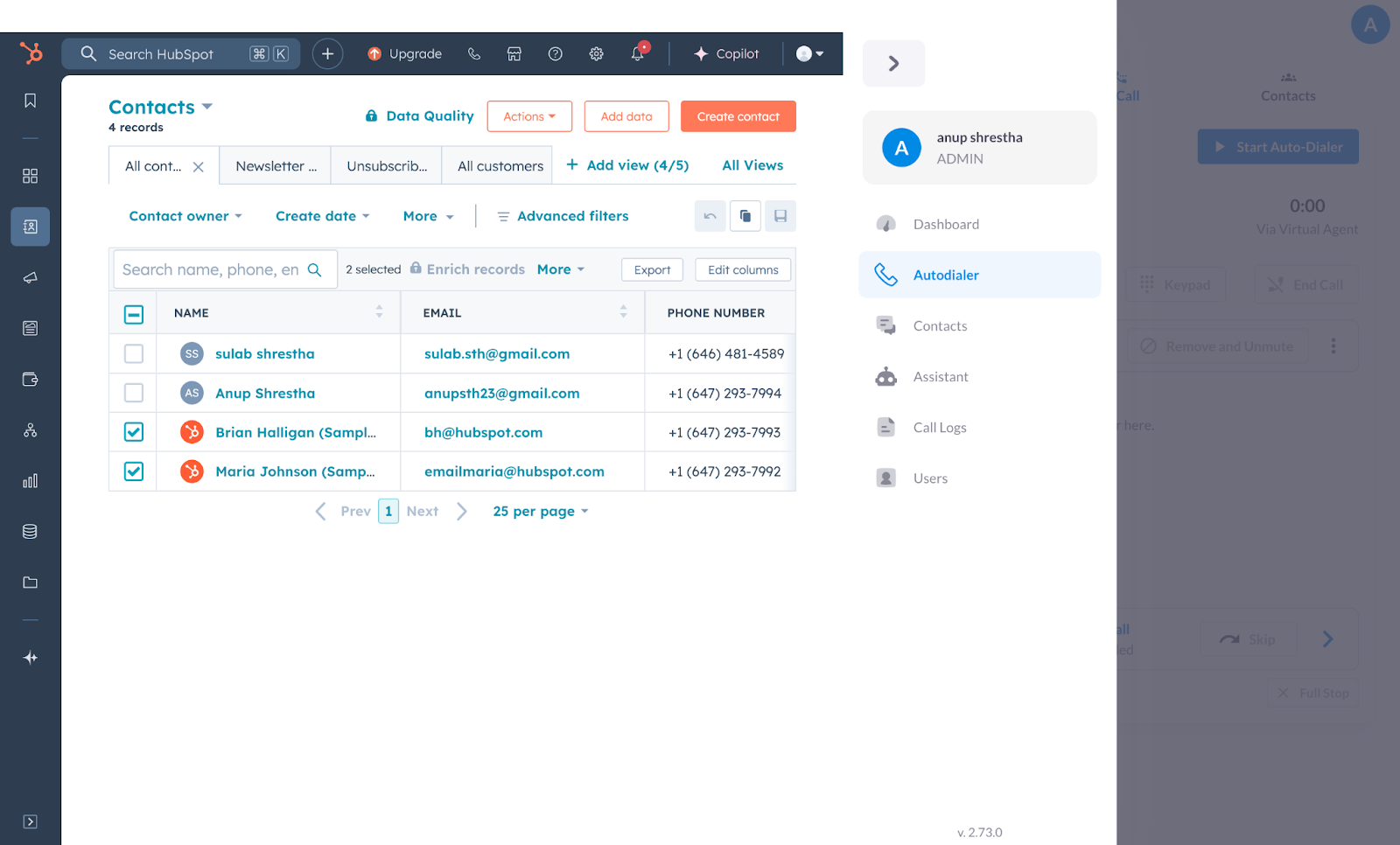Open reporting bar chart icon
Image resolution: width=1400 pixels, height=845 pixels.
[x=30, y=480]
